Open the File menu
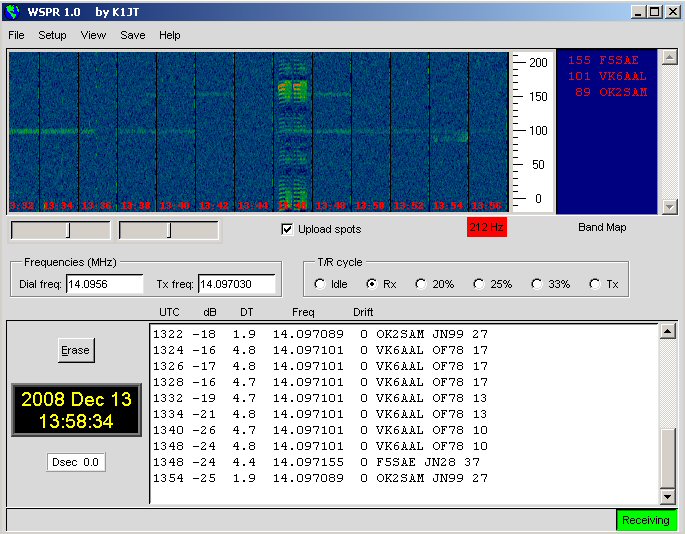The height and width of the screenshot is (534, 685). pyautogui.click(x=16, y=35)
